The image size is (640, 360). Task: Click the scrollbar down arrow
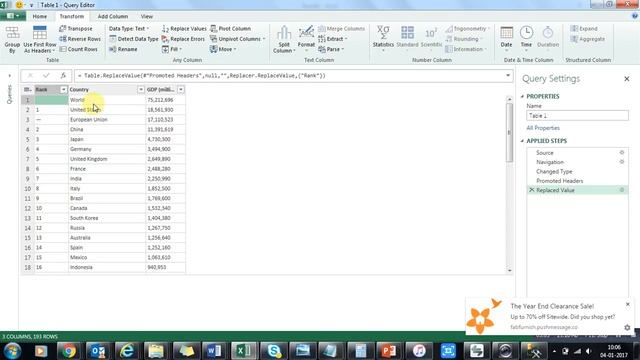(x=509, y=270)
